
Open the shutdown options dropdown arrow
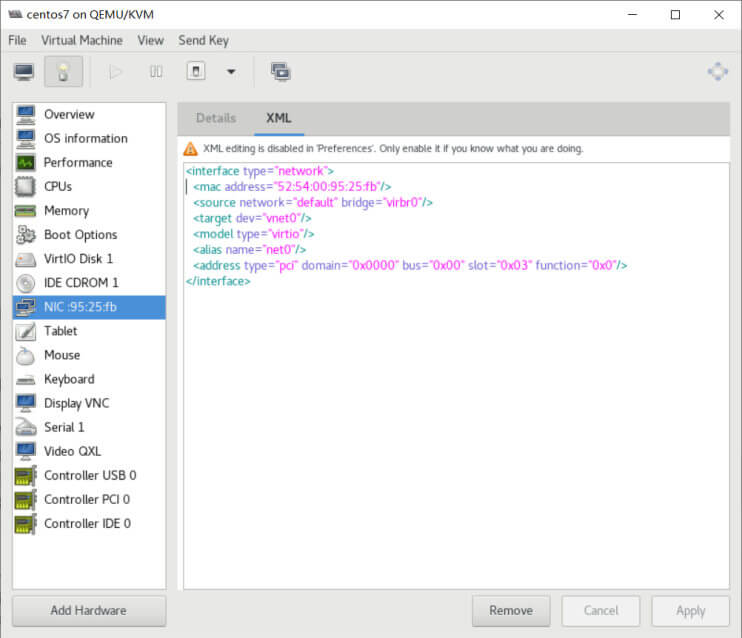[231, 72]
